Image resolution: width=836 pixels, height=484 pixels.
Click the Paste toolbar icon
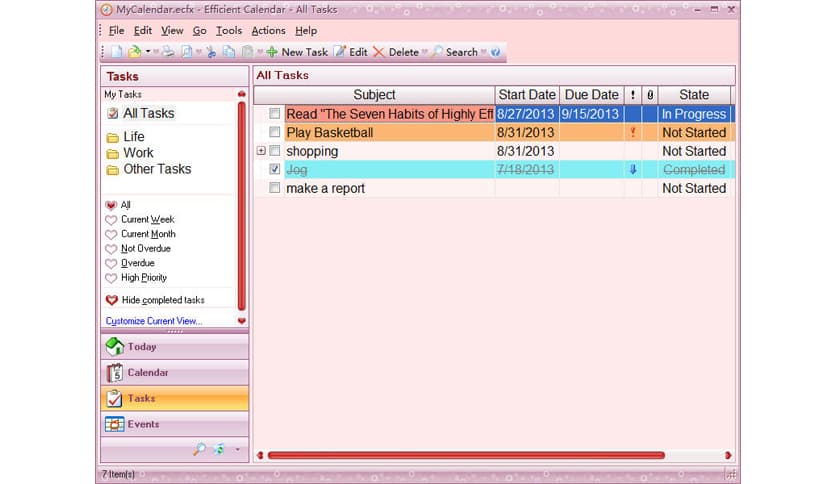pyautogui.click(x=247, y=52)
